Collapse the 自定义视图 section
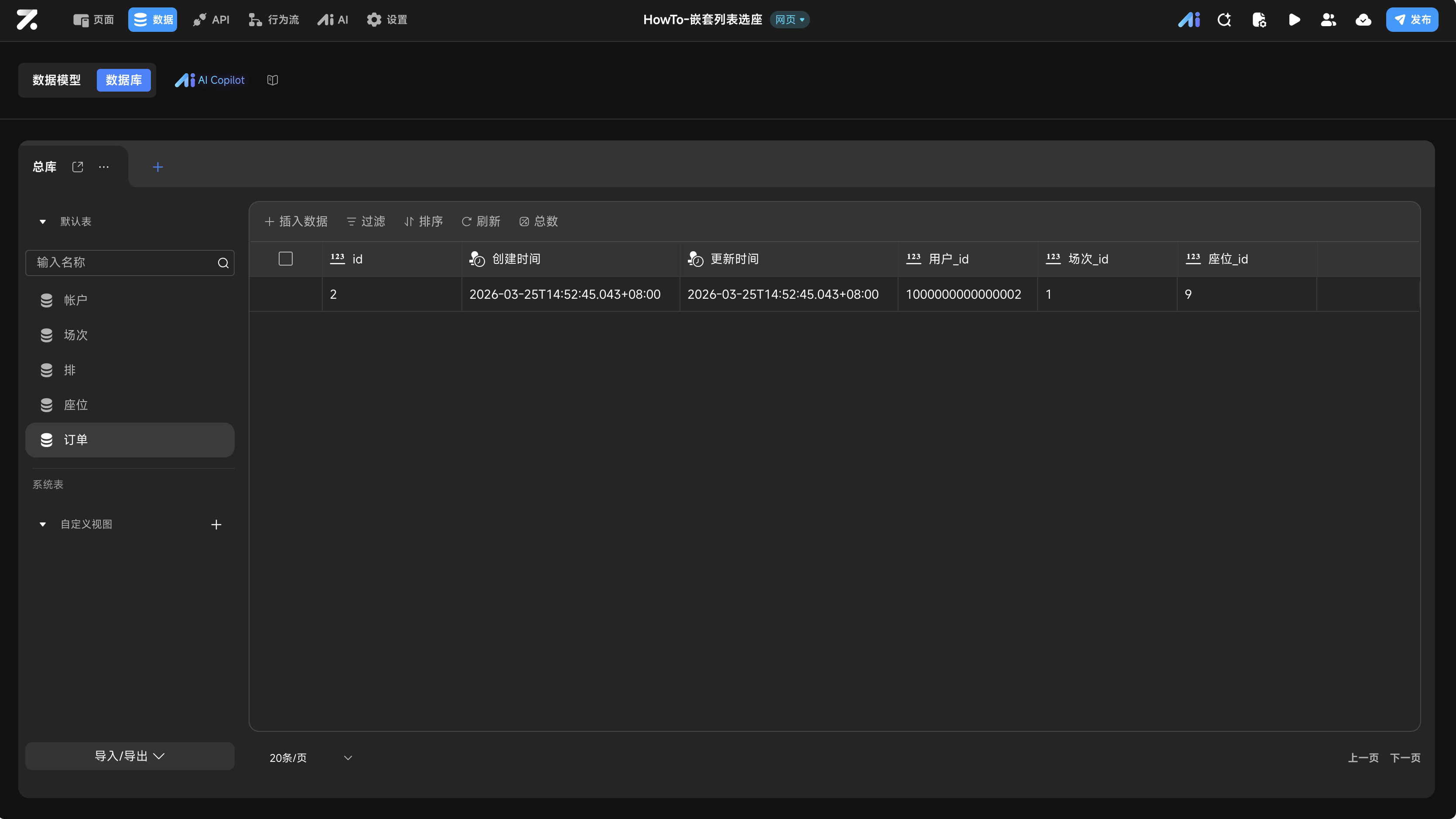The width and height of the screenshot is (1456, 819). 42,525
